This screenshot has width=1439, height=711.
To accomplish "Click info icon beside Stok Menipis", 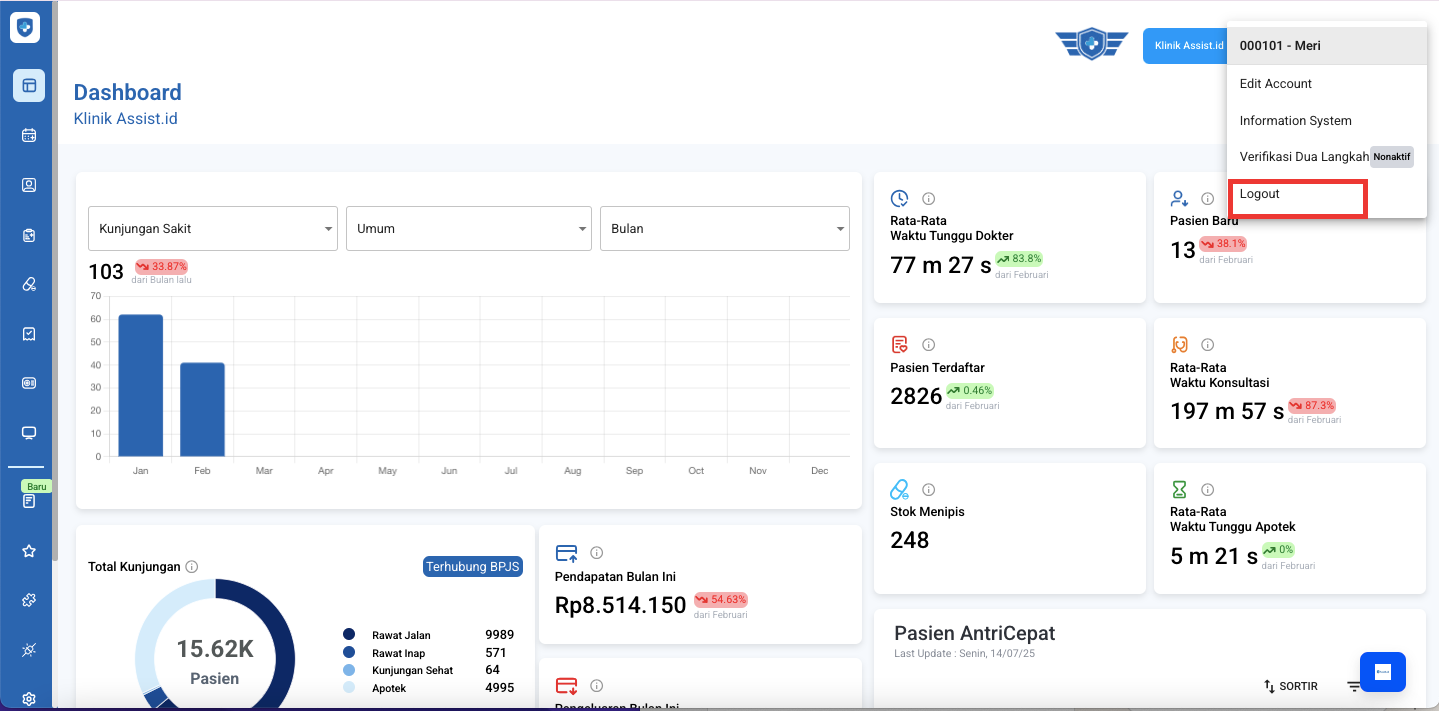I will pyautogui.click(x=928, y=490).
